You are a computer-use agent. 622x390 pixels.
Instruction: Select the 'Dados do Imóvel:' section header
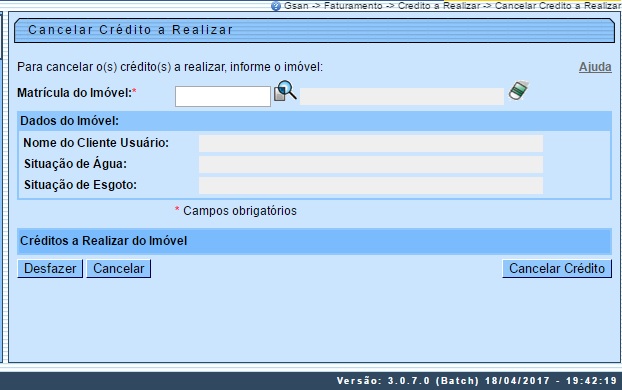coord(314,121)
